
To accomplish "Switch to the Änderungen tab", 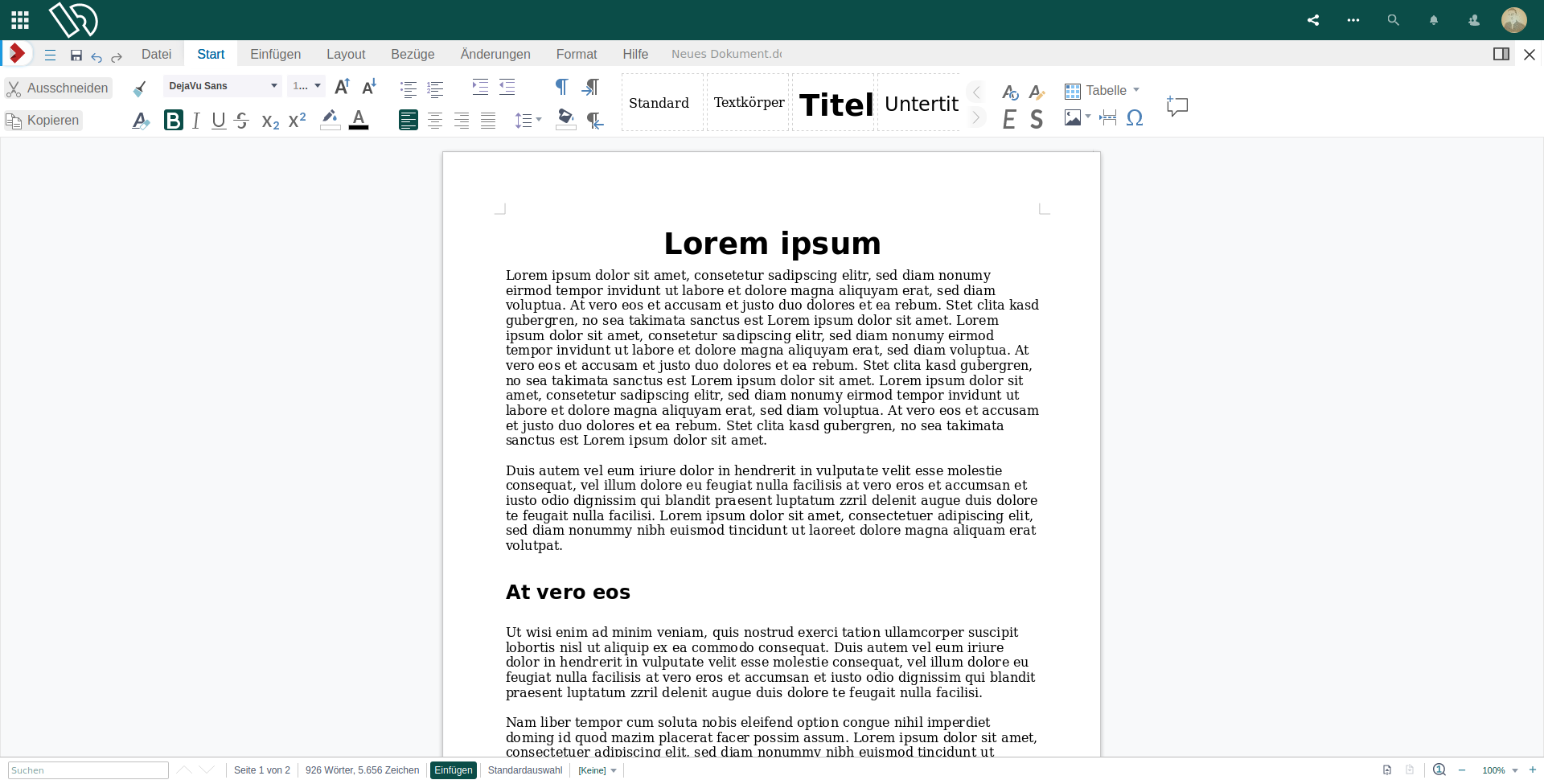I will (x=495, y=54).
